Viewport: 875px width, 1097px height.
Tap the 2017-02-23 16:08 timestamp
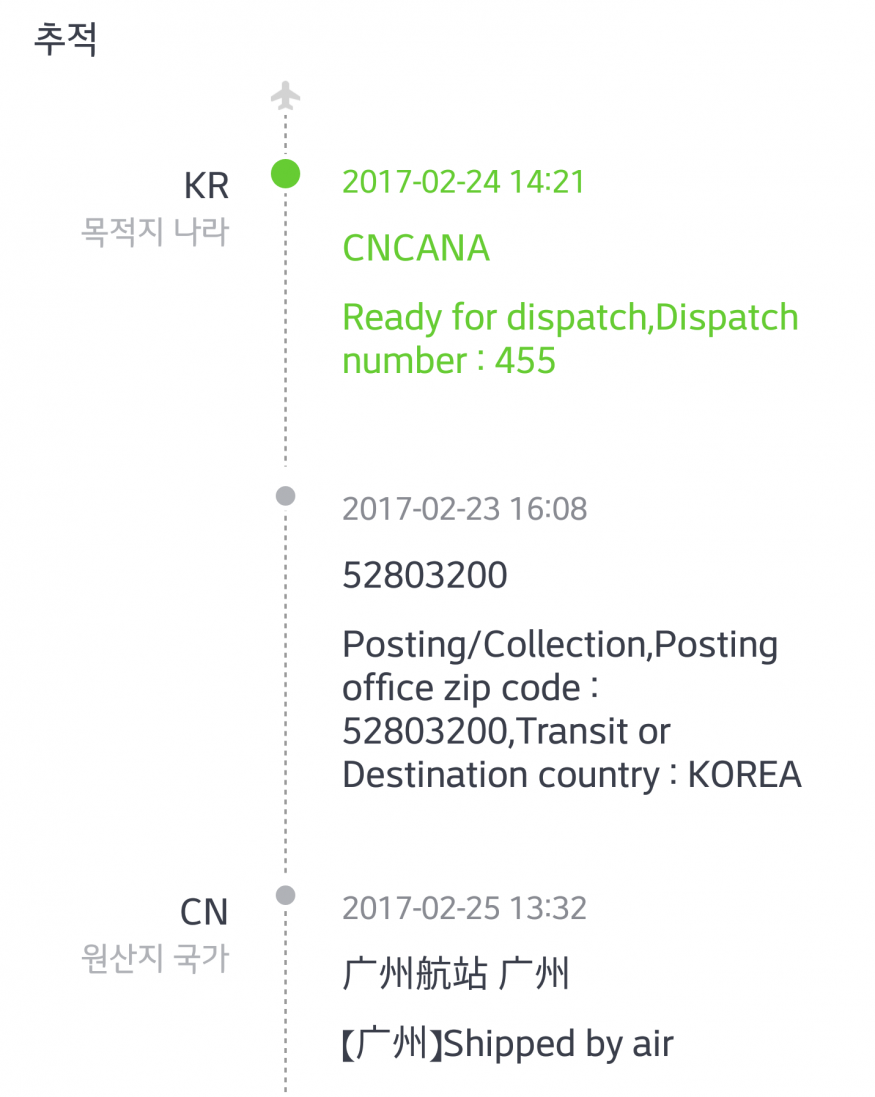tap(464, 509)
